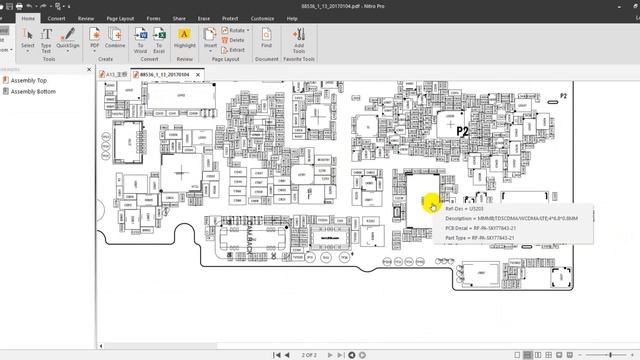
Task: Convert to Excel icon
Action: (x=159, y=34)
